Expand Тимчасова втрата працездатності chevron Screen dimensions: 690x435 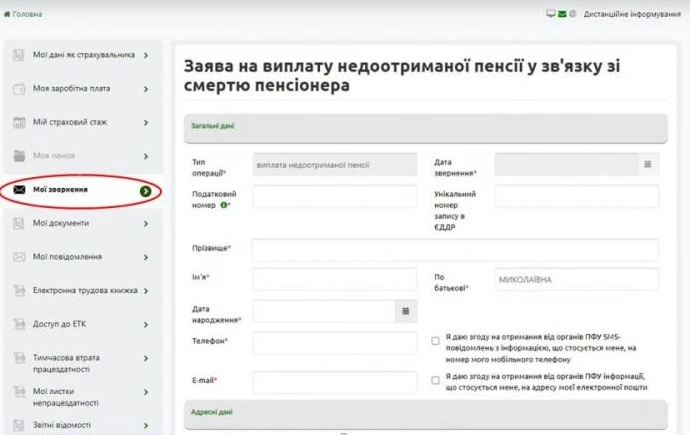[146, 358]
